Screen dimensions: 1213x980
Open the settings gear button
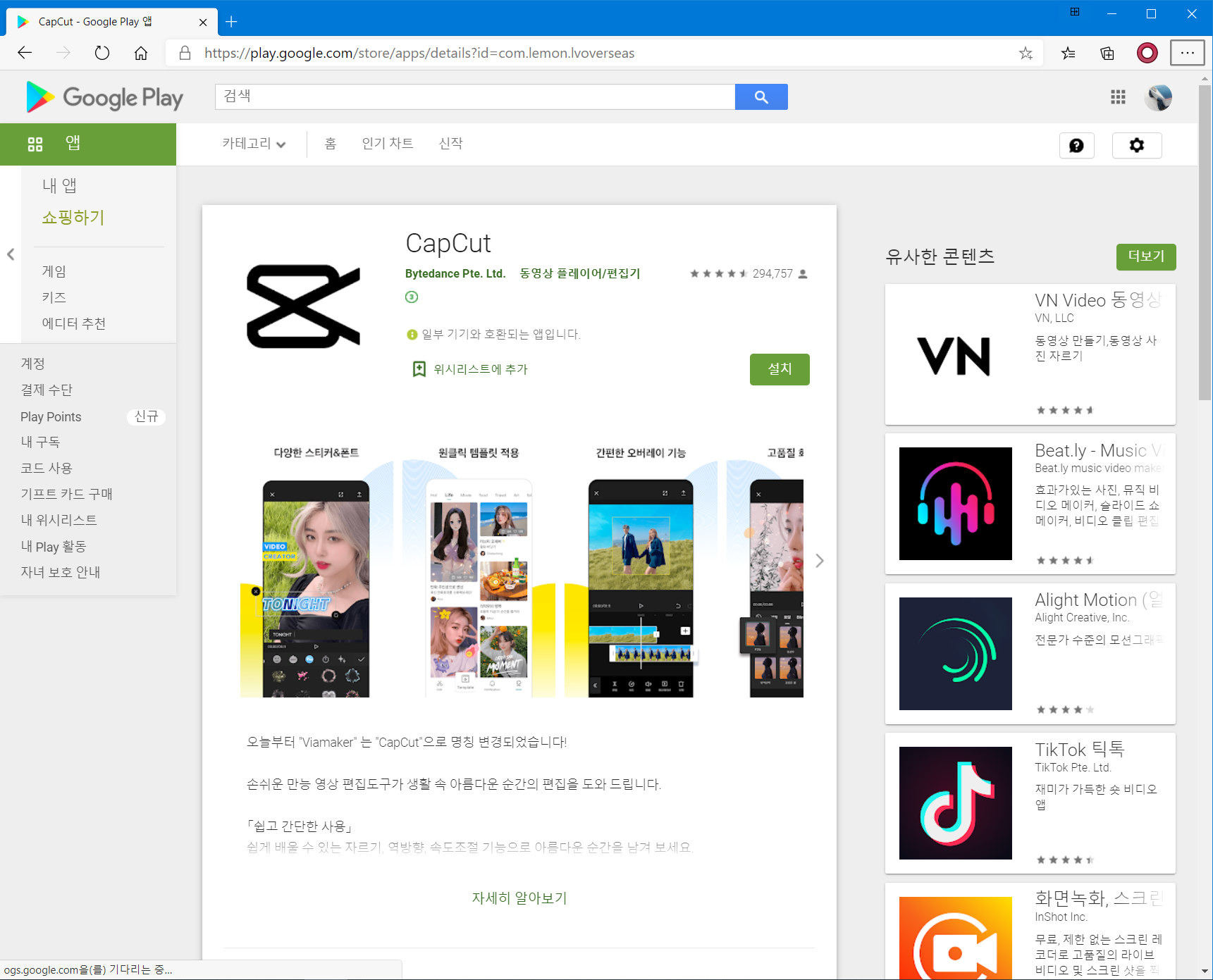click(1137, 145)
